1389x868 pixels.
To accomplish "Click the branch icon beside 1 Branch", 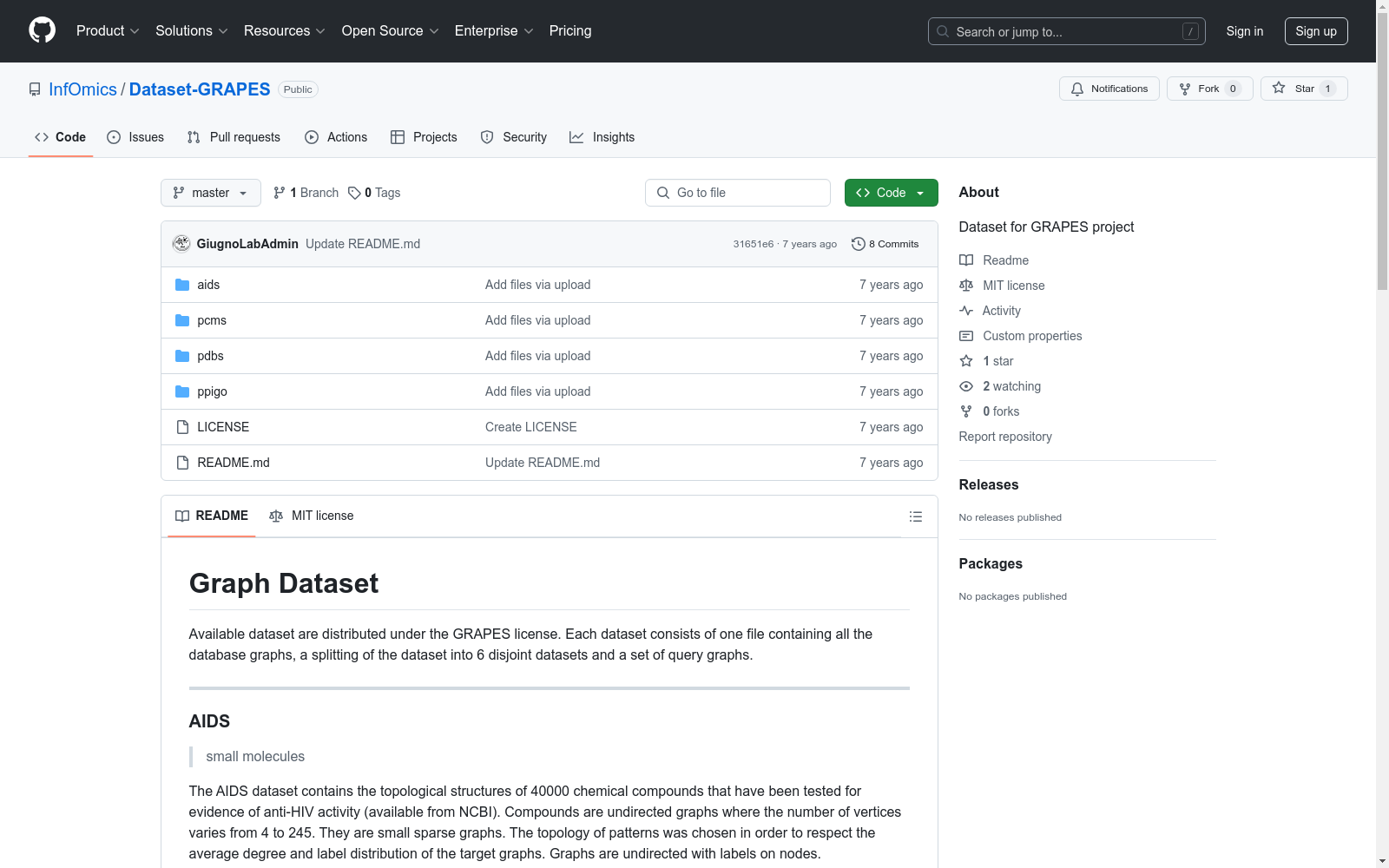I will tap(280, 193).
